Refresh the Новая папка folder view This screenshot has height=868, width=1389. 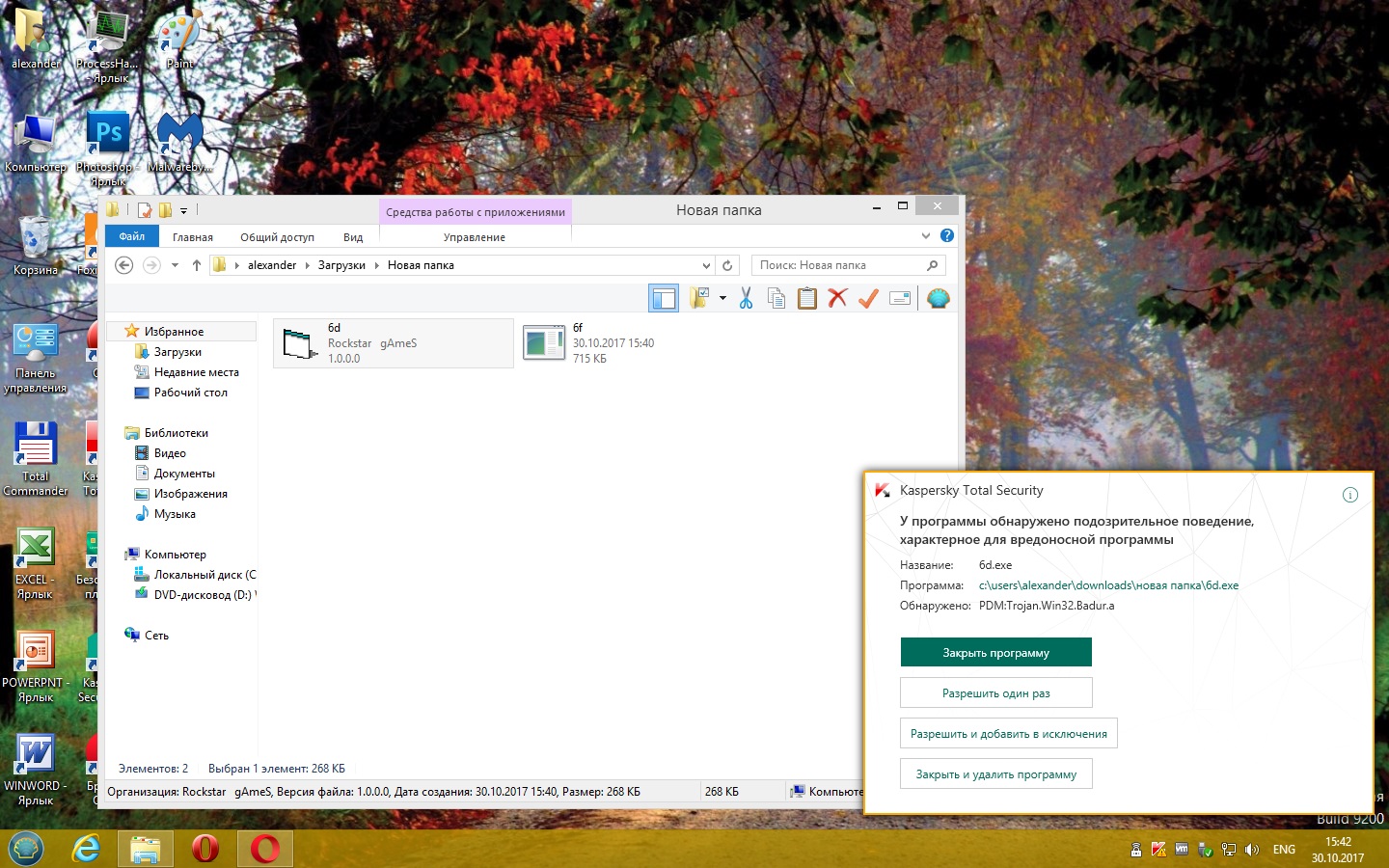[728, 265]
